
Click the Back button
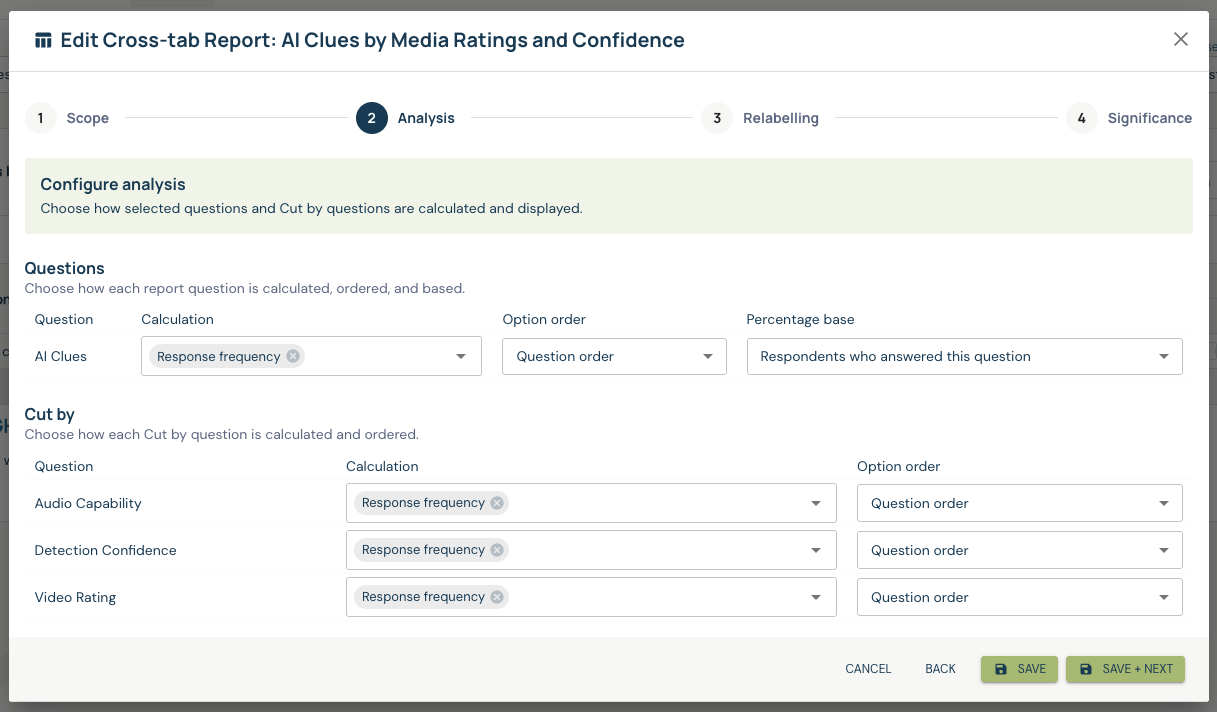(x=940, y=669)
